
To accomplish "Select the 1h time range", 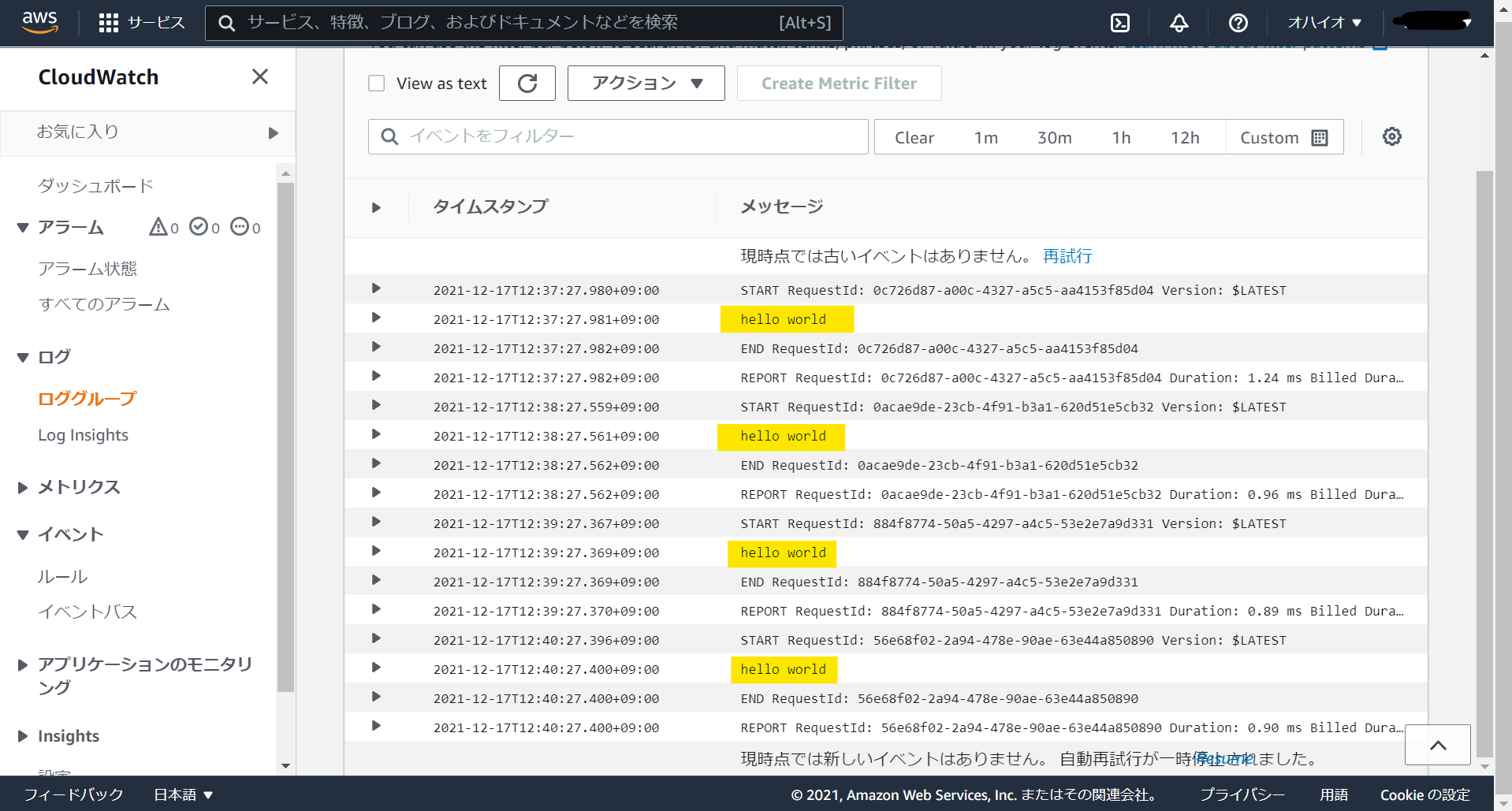I will click(1121, 137).
